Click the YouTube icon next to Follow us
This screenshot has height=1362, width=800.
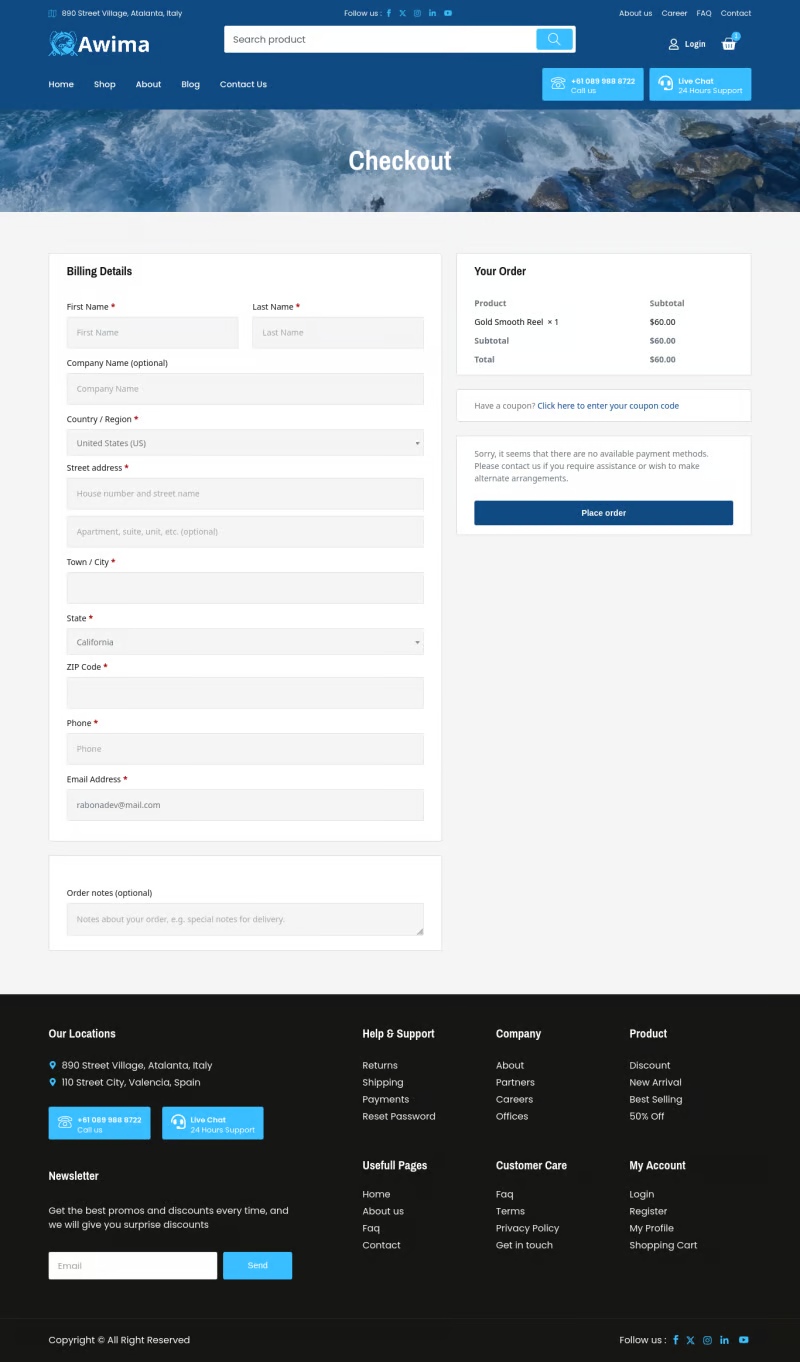pyautogui.click(x=448, y=13)
